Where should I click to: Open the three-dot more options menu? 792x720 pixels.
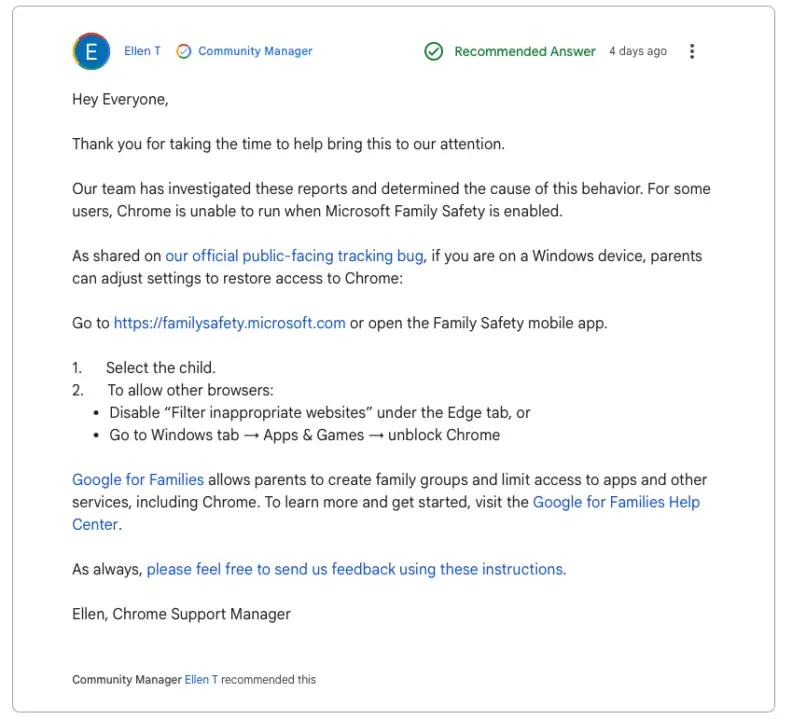(x=692, y=51)
